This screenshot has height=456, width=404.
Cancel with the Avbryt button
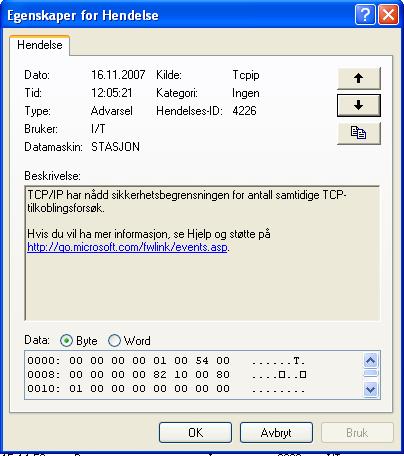(276, 433)
